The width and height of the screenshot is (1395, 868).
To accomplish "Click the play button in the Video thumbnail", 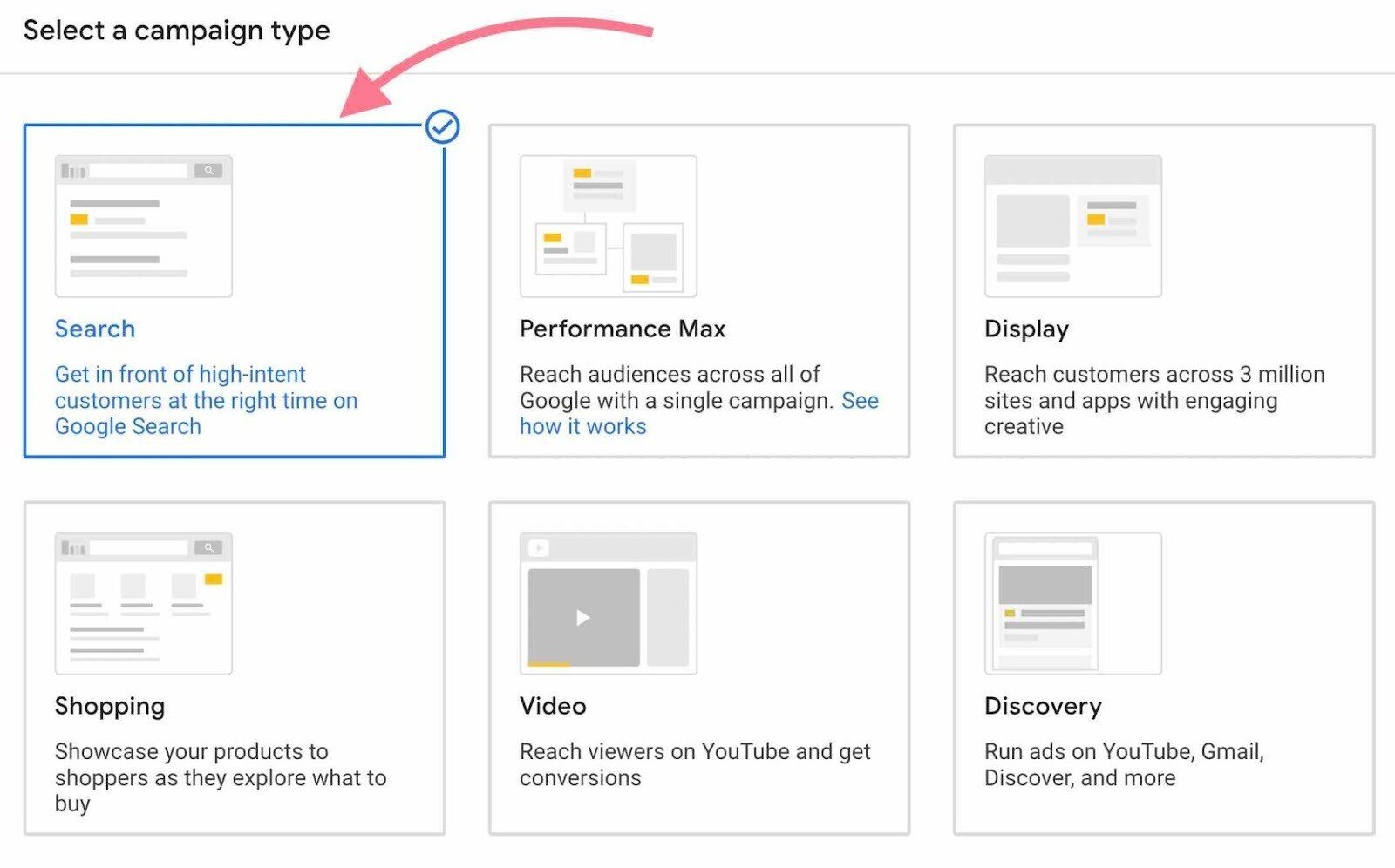I will (581, 618).
